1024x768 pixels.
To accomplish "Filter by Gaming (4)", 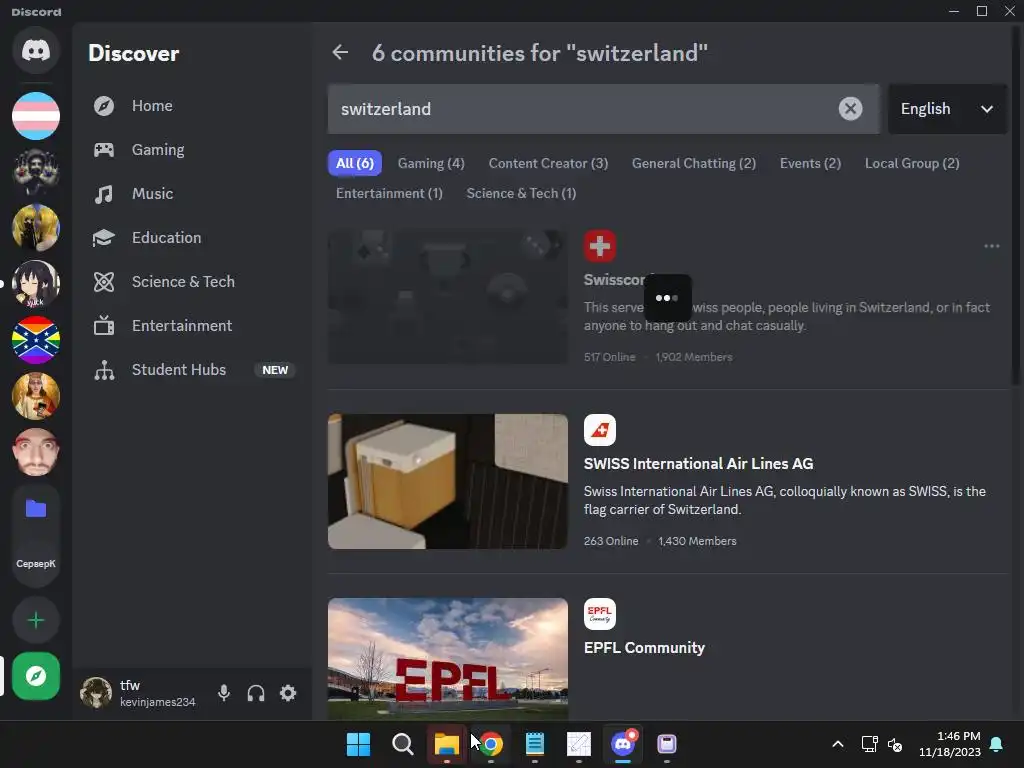I will [431, 163].
